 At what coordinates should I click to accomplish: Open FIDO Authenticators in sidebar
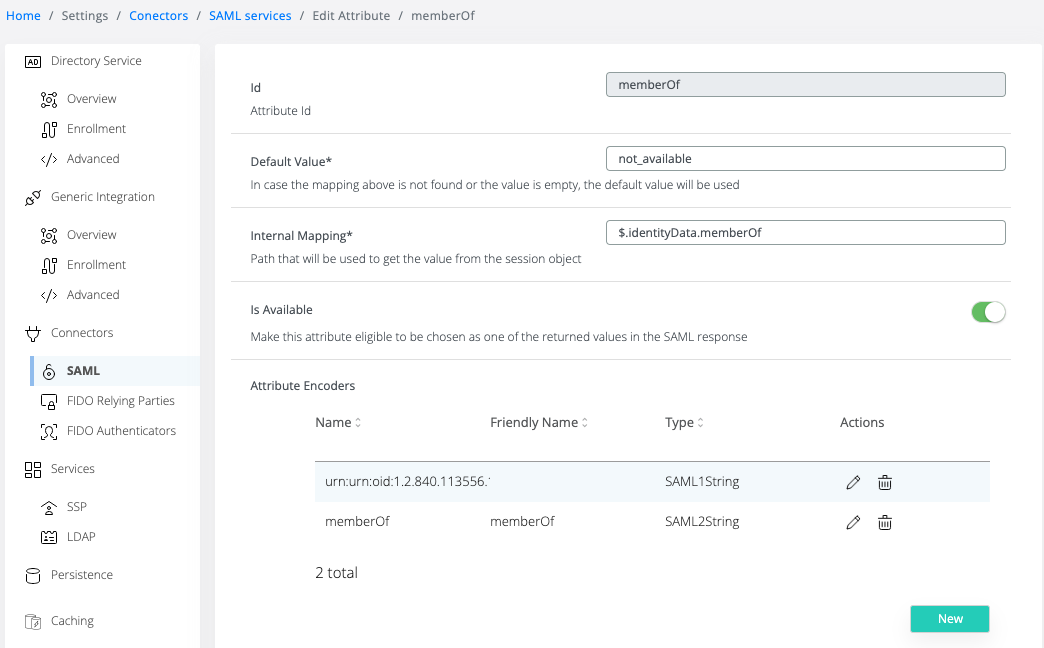tap(121, 431)
